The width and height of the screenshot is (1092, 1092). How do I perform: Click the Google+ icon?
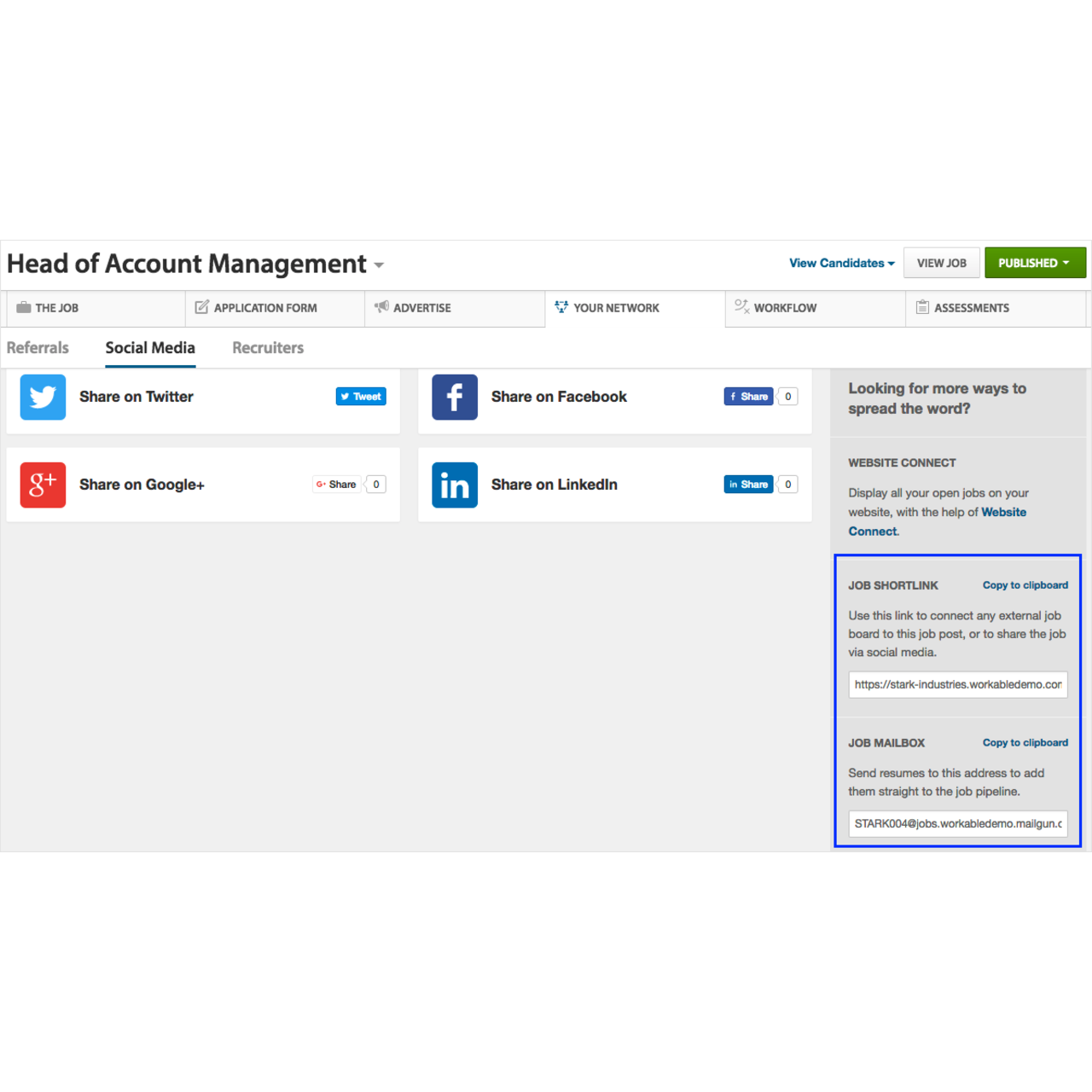click(x=43, y=485)
